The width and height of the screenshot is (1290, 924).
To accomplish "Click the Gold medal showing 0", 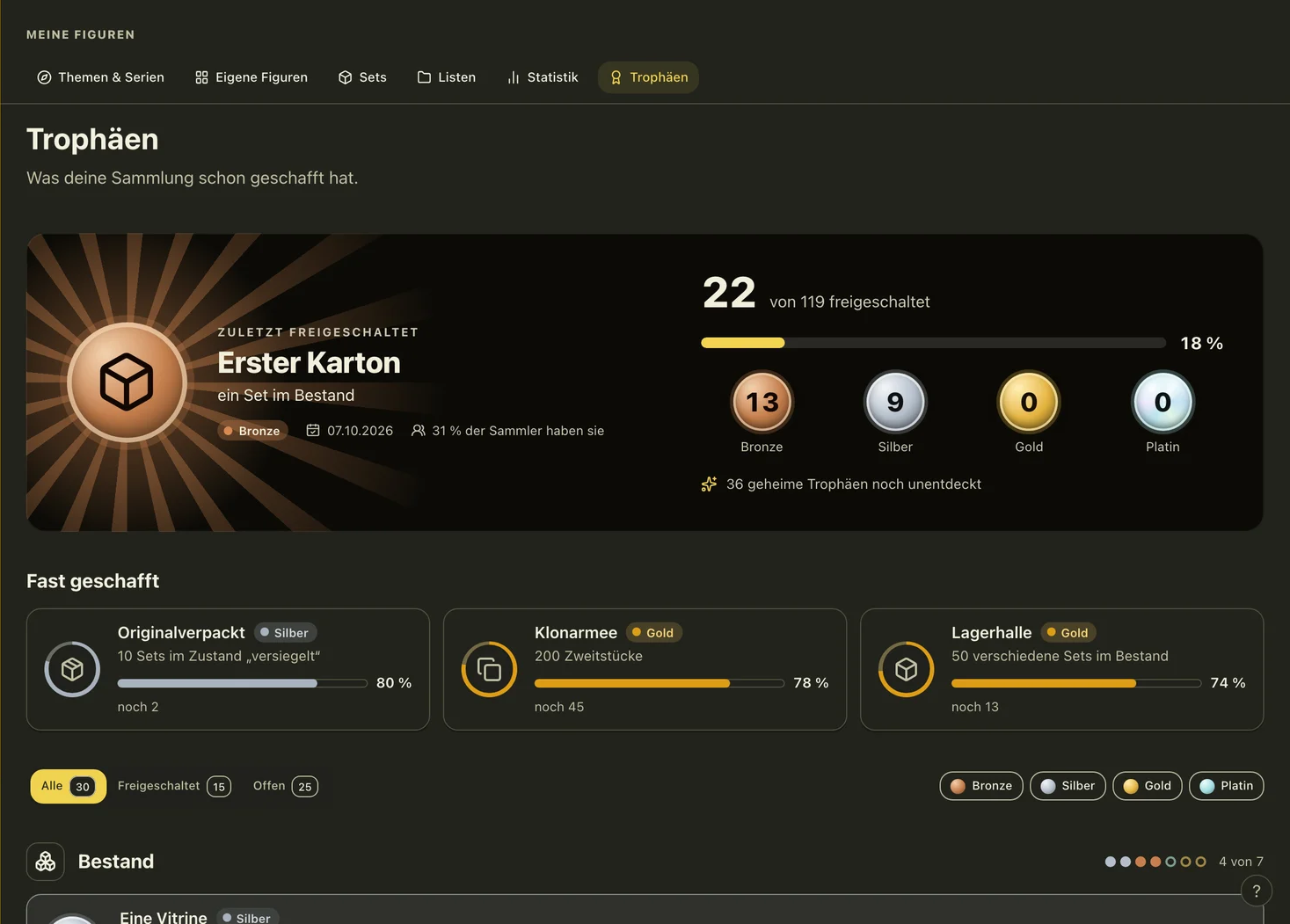I will [1029, 403].
